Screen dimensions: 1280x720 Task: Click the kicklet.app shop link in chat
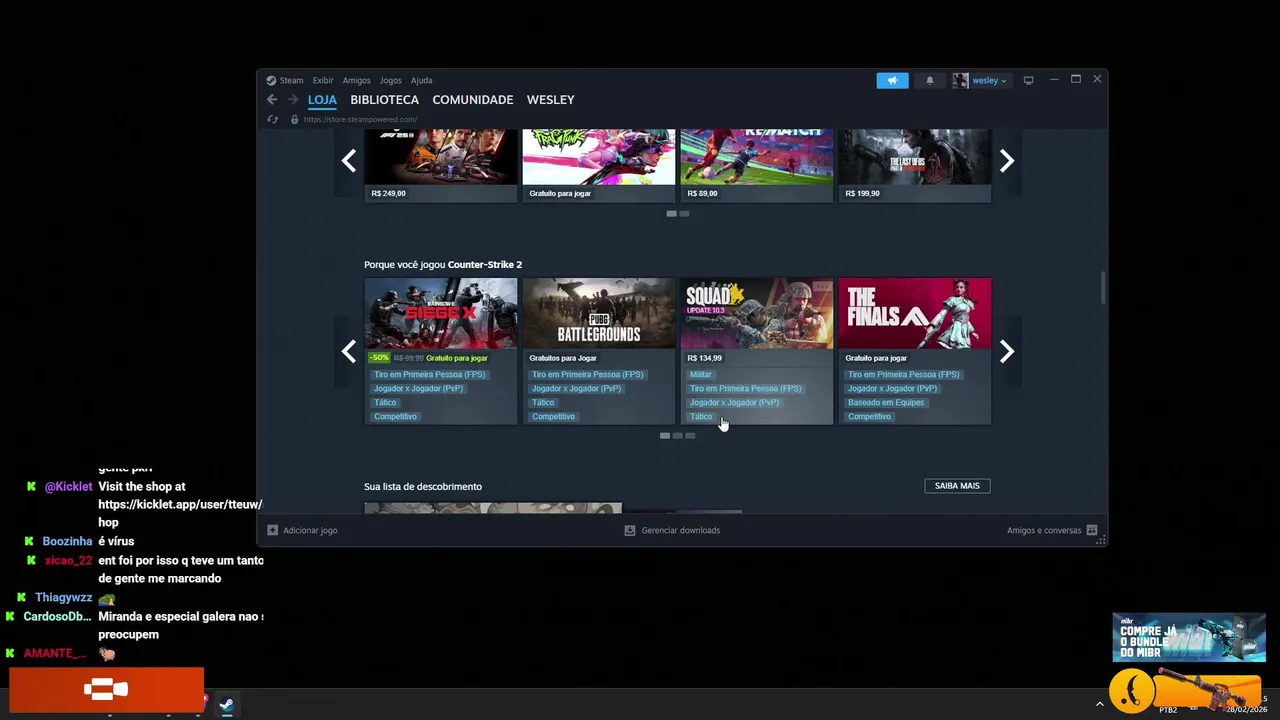click(x=180, y=504)
